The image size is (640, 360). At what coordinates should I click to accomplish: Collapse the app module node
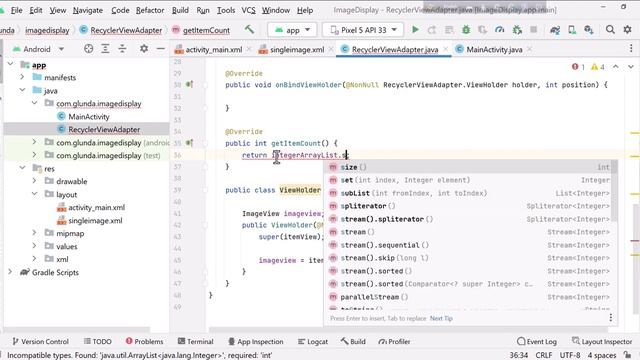coord(11,64)
